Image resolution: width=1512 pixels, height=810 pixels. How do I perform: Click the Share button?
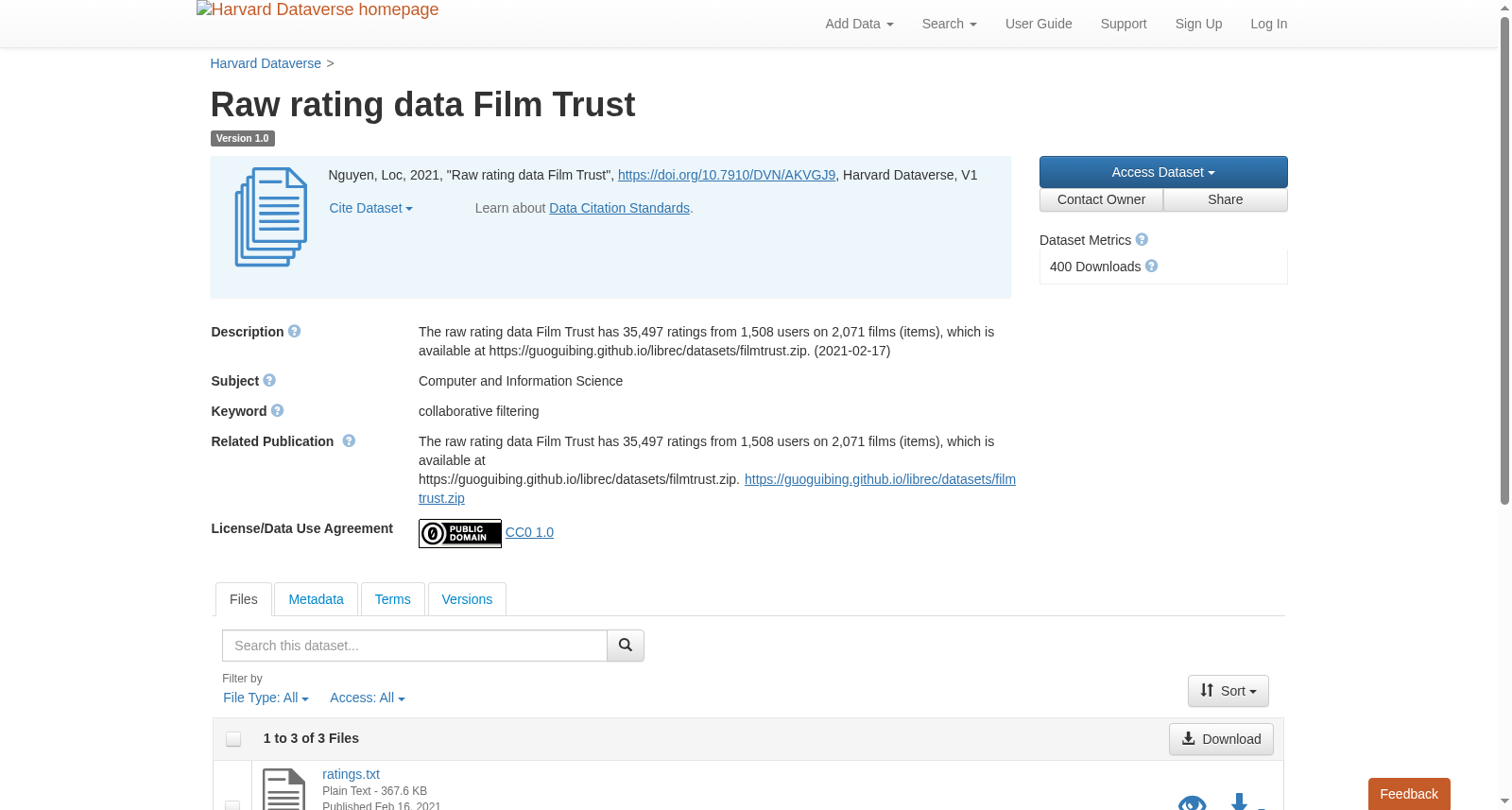[1226, 199]
